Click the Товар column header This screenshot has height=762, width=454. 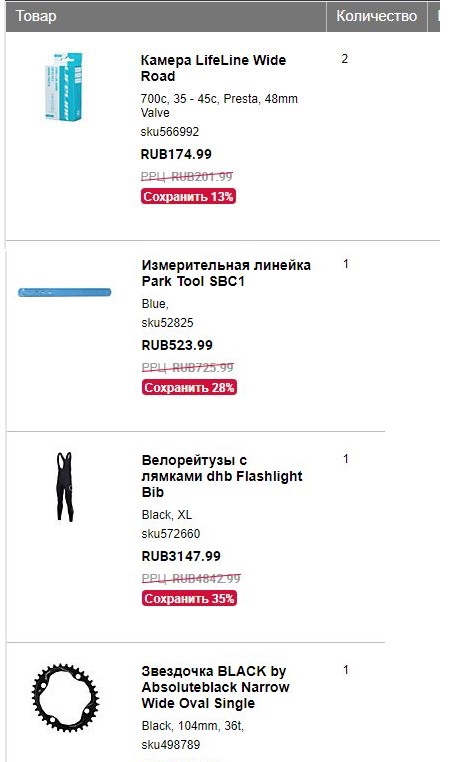[x=36, y=16]
